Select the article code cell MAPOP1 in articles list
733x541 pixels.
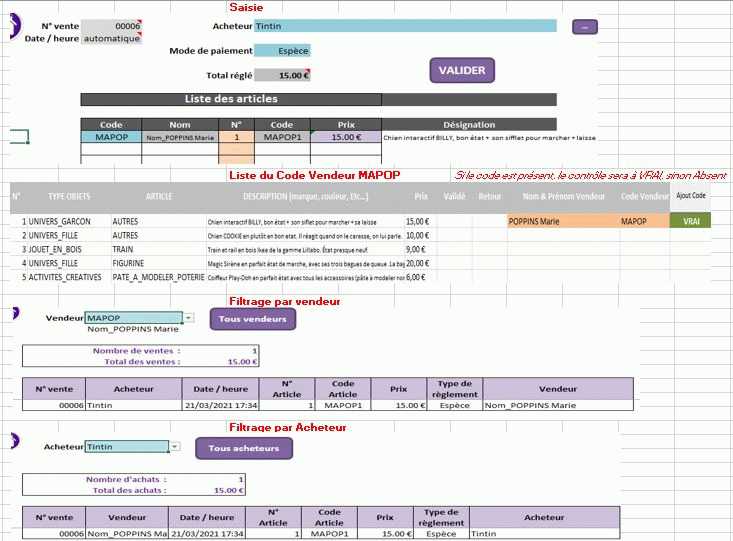pyautogui.click(x=282, y=137)
